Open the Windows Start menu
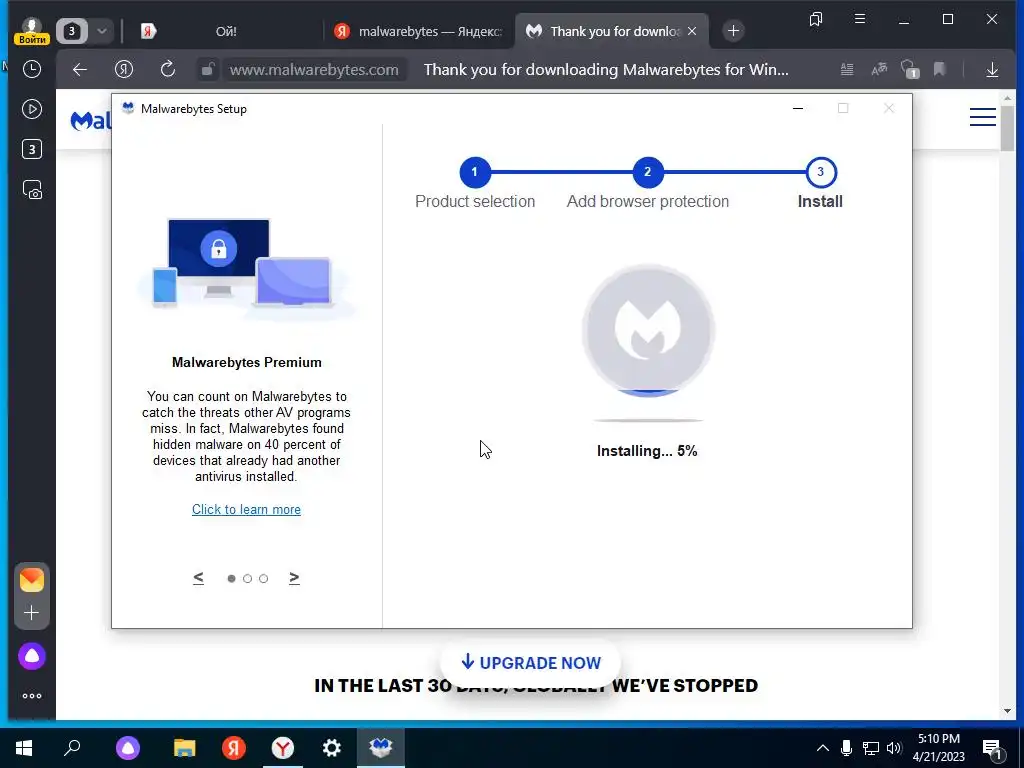This screenshot has width=1024, height=768. 24,748
